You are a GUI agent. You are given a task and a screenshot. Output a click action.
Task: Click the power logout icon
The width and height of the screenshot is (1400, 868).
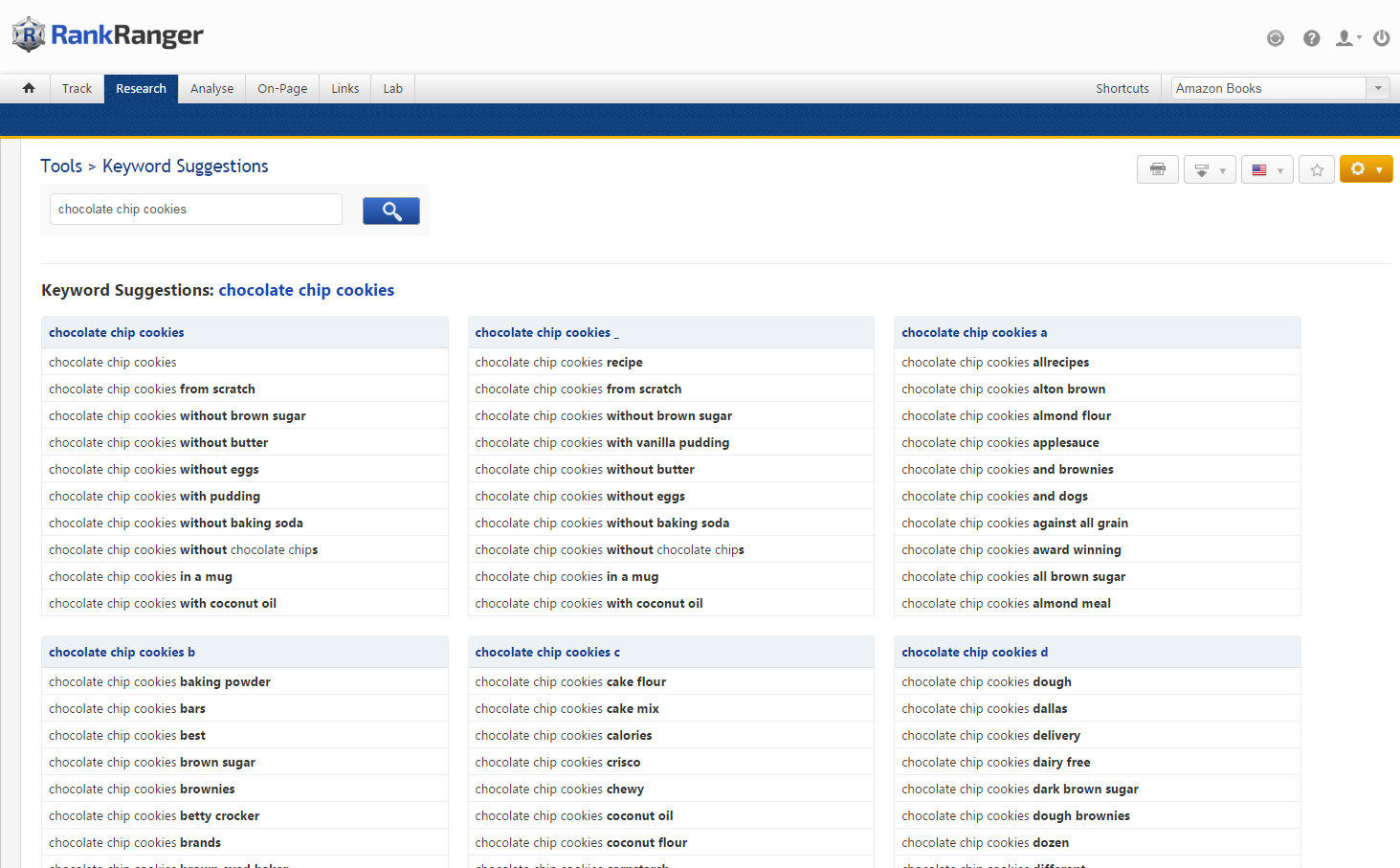(x=1381, y=38)
